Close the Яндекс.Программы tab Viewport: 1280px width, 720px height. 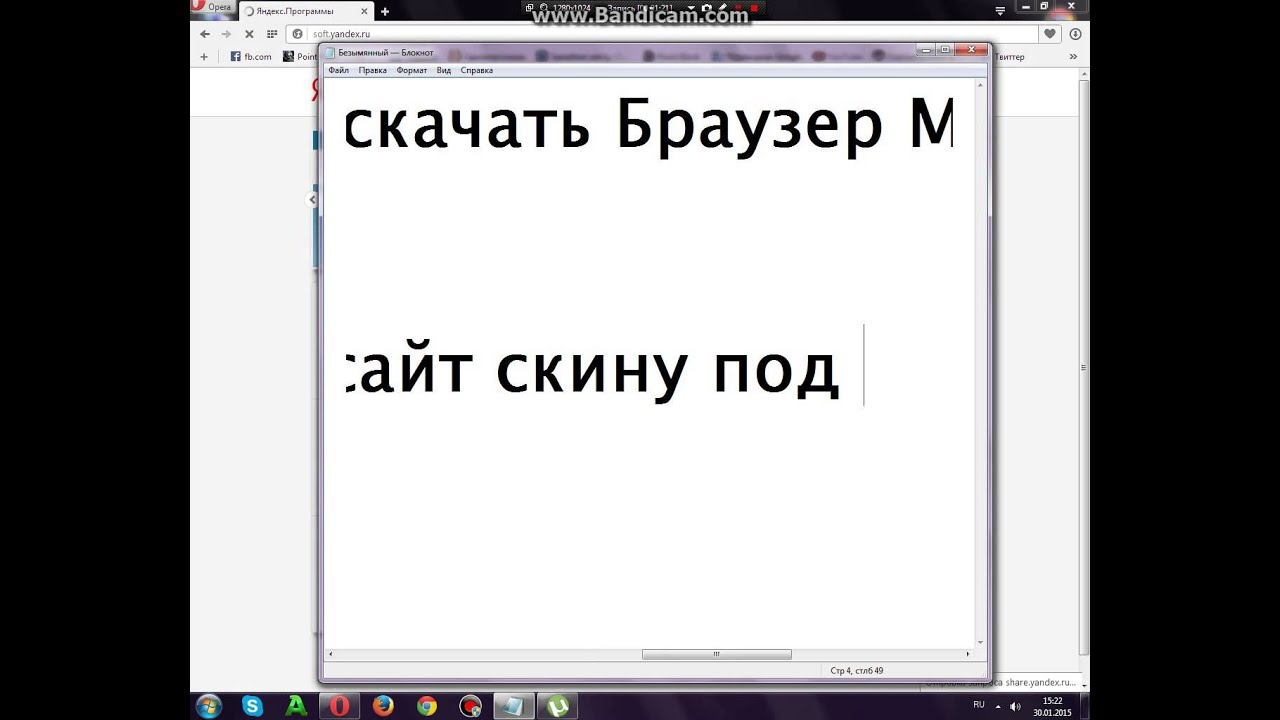coord(364,11)
